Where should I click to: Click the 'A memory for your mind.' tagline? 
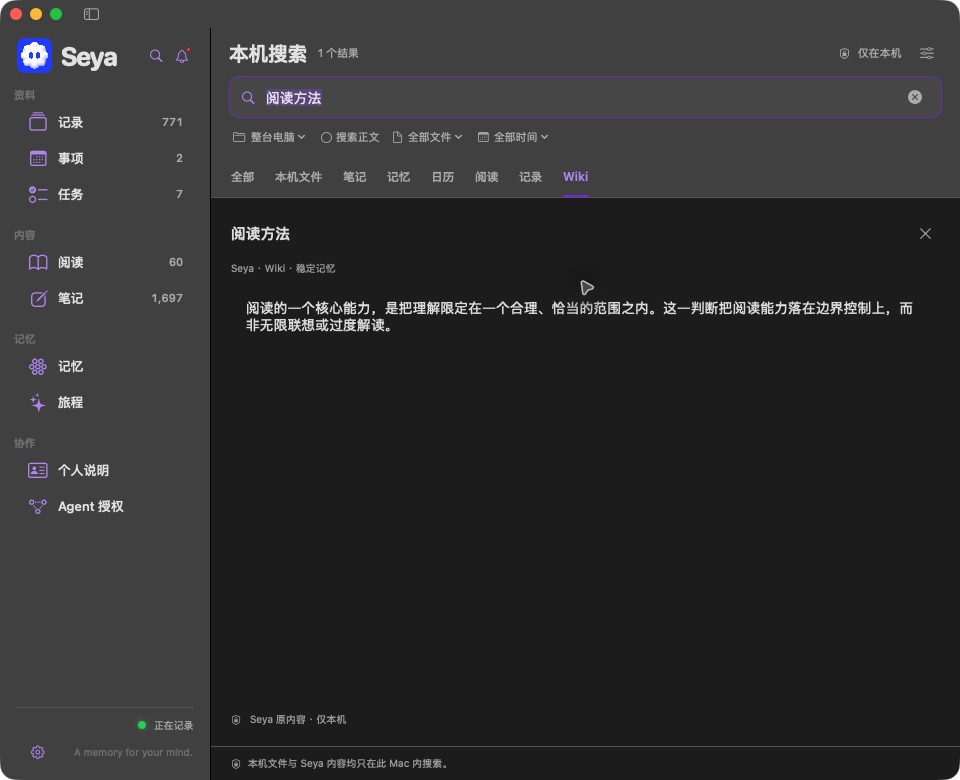(133, 752)
